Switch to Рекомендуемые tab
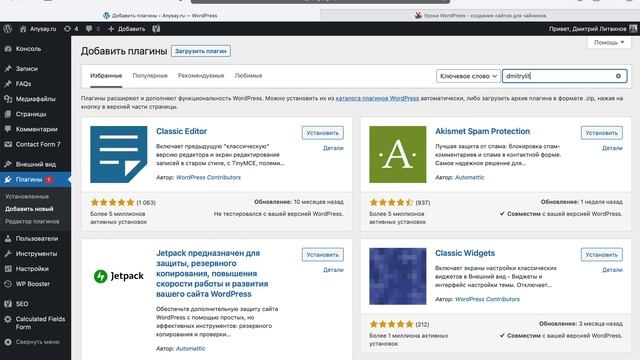The height and width of the screenshot is (360, 640). tap(201, 76)
